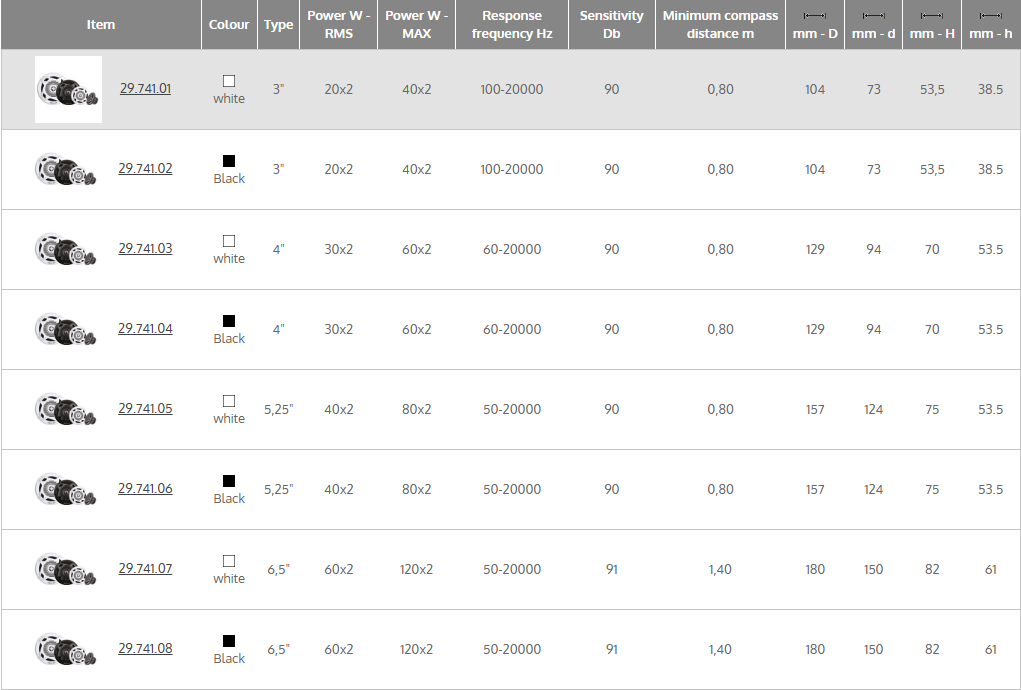Click black colour swatch for 29.741.02
1021x690 pixels.
(229, 161)
